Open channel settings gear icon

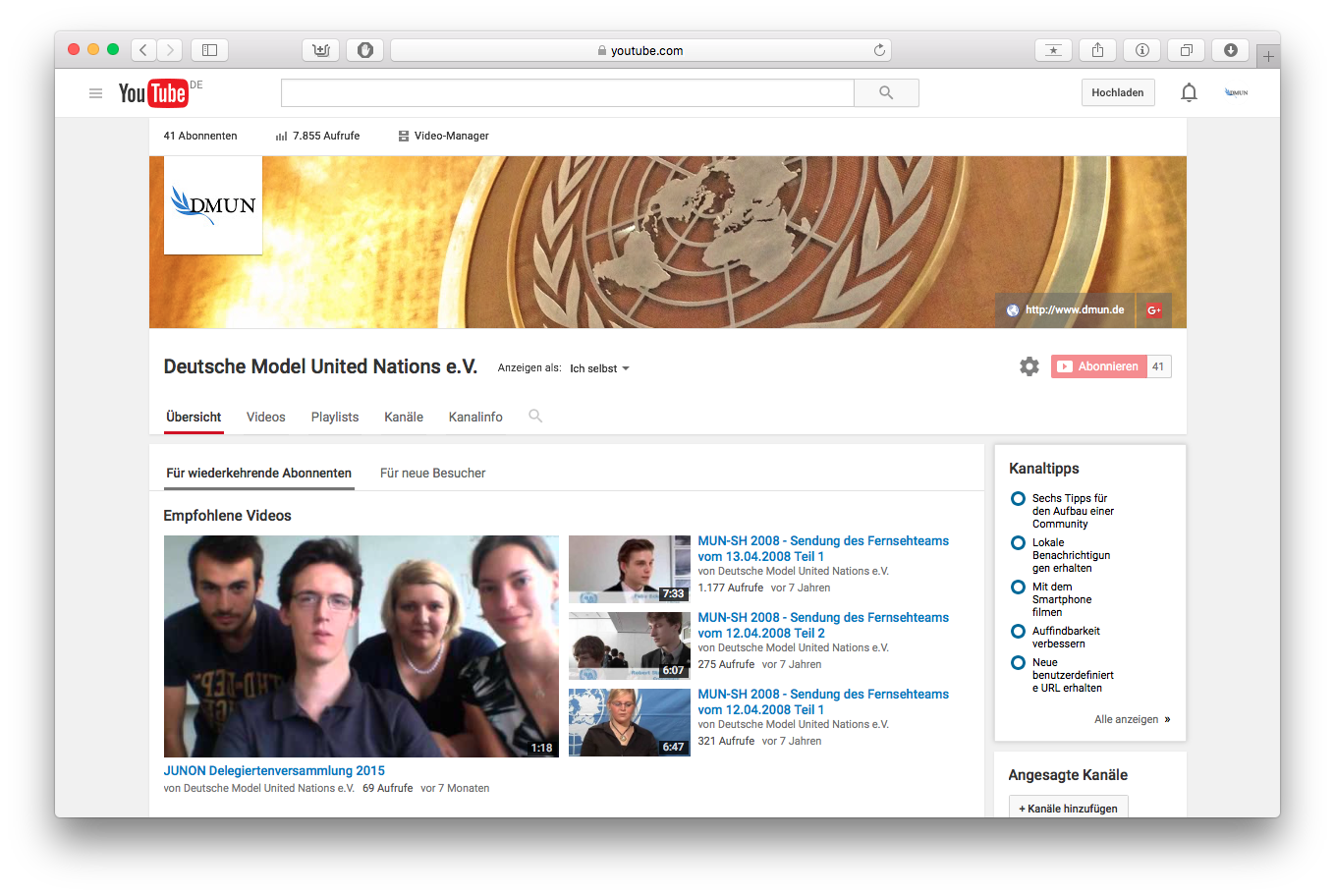click(x=1029, y=366)
